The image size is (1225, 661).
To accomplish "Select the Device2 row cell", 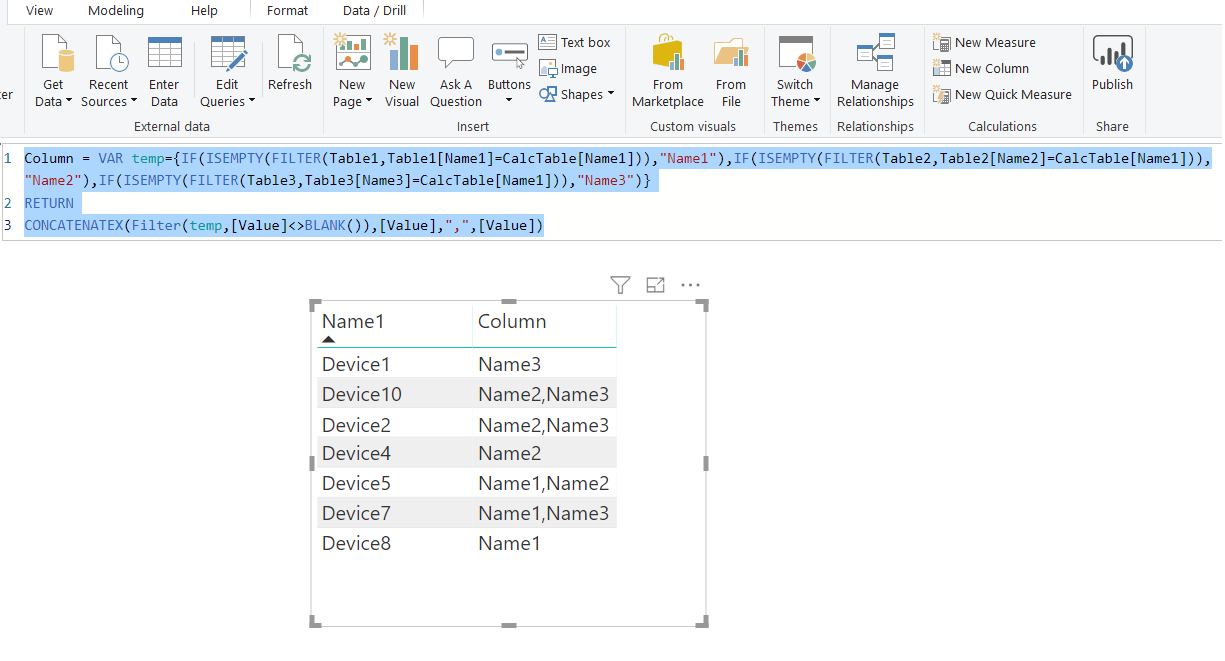I will point(356,425).
